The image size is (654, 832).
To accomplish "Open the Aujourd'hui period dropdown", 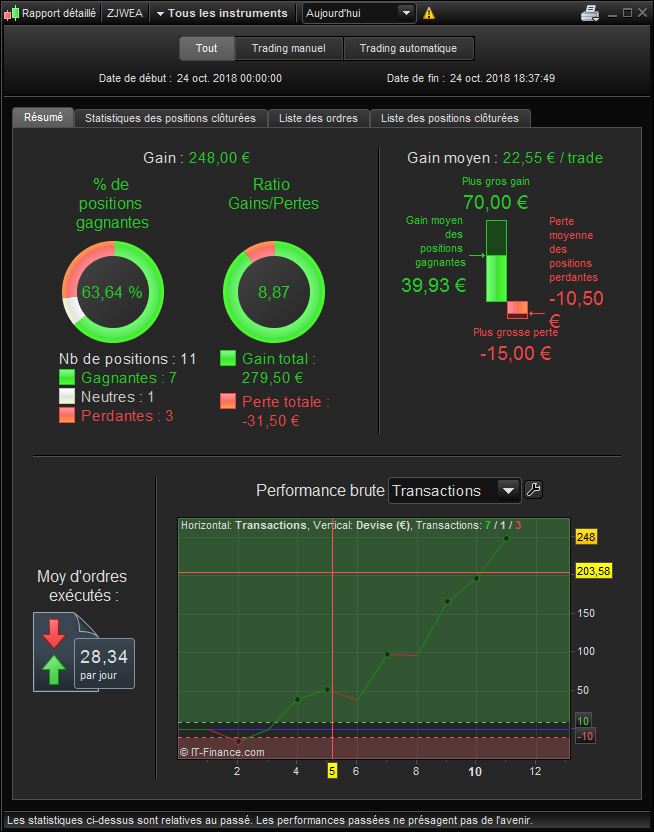I will (359, 13).
